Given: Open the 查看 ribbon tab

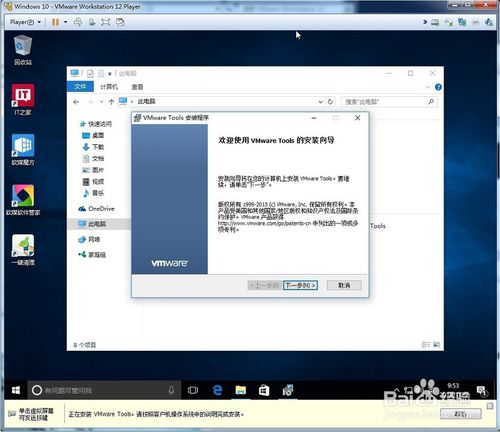Looking at the screenshot, I should click(137, 87).
